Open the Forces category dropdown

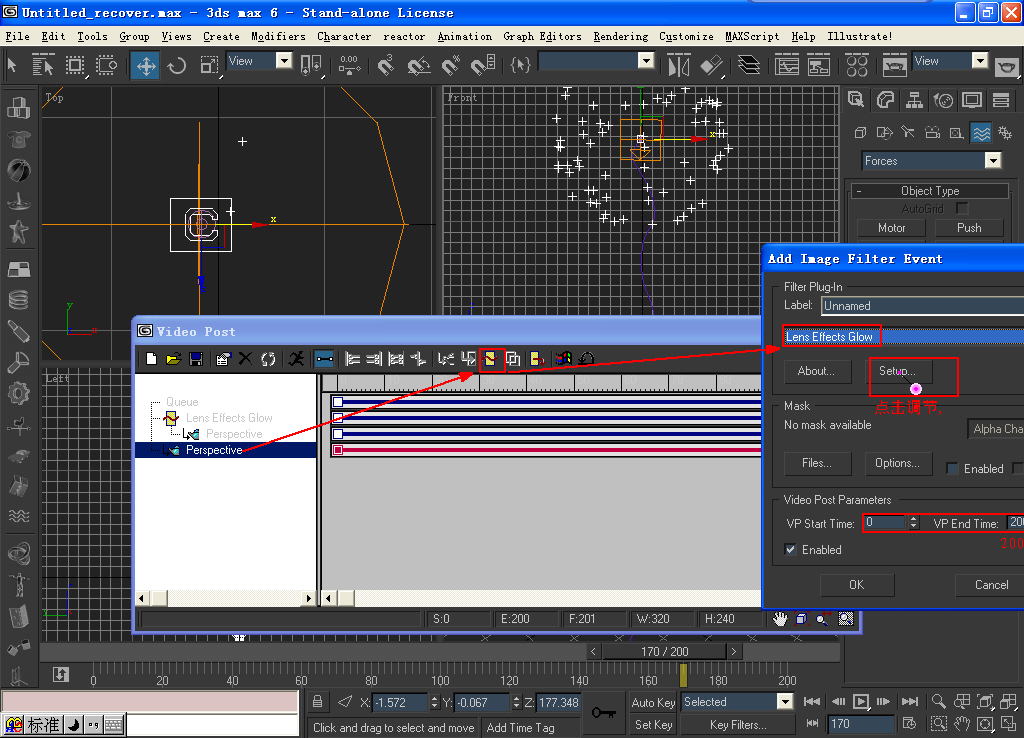(x=993, y=161)
